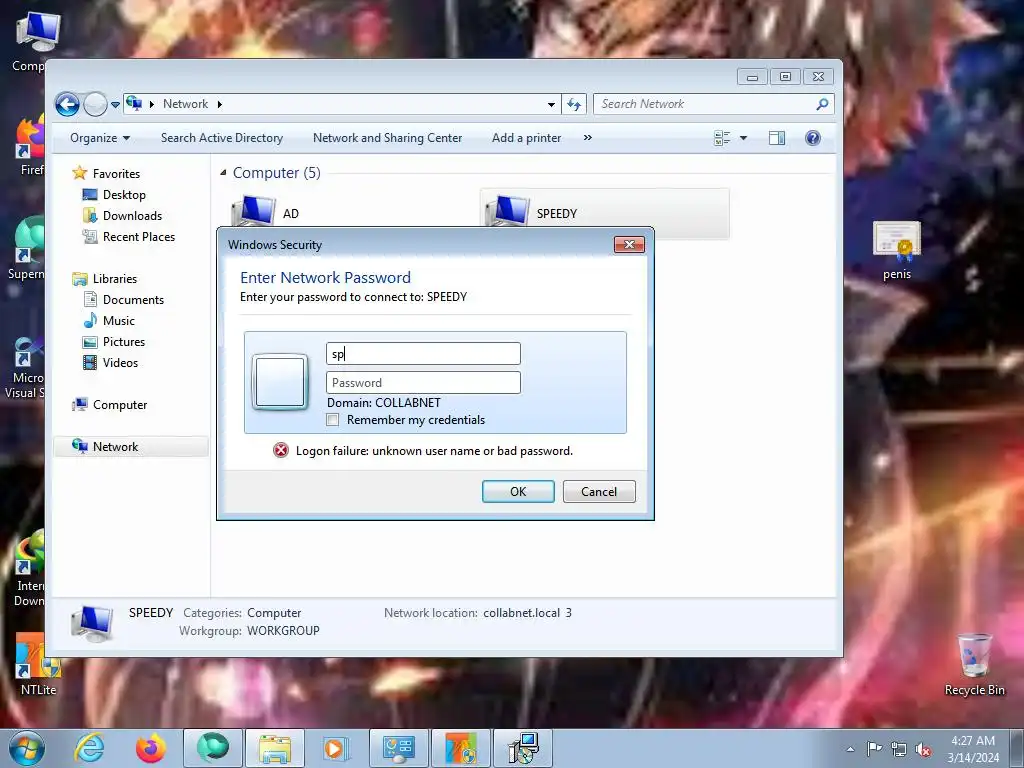Click the refresh button beside address bar
This screenshot has width=1024, height=768.
574,104
